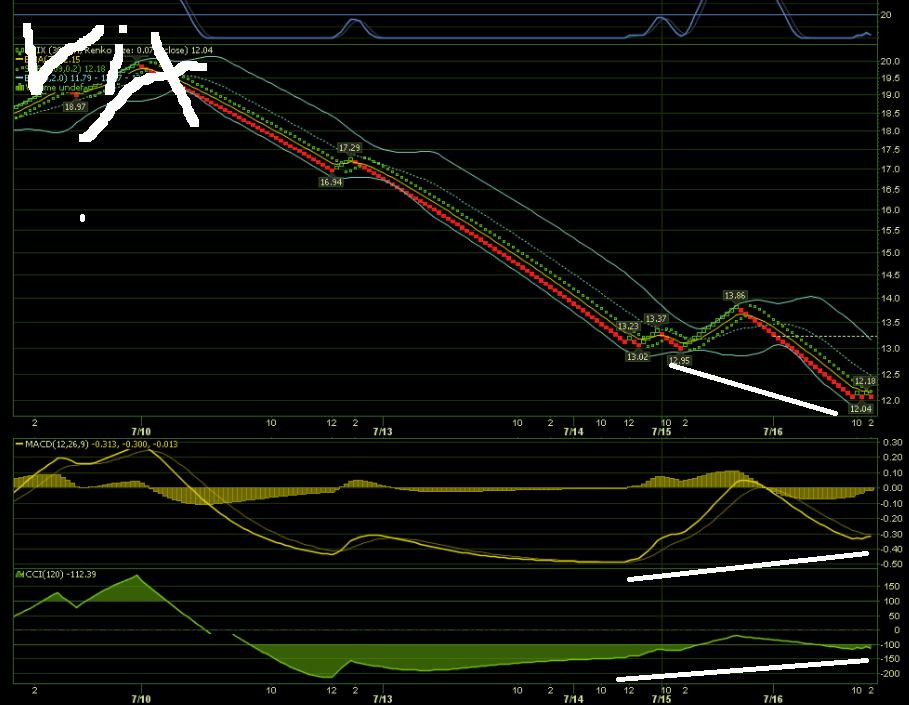The height and width of the screenshot is (705, 909).
Task: Click the EMA yellow line legend marker
Action: (x=19, y=59)
